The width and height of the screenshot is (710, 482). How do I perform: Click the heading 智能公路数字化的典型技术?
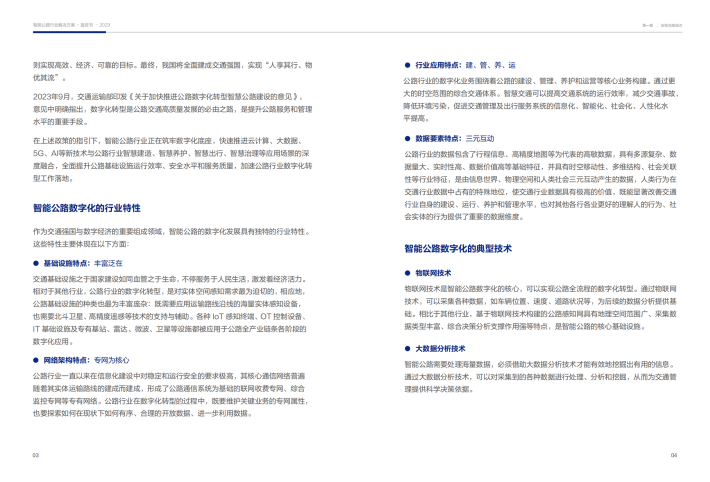(458, 248)
